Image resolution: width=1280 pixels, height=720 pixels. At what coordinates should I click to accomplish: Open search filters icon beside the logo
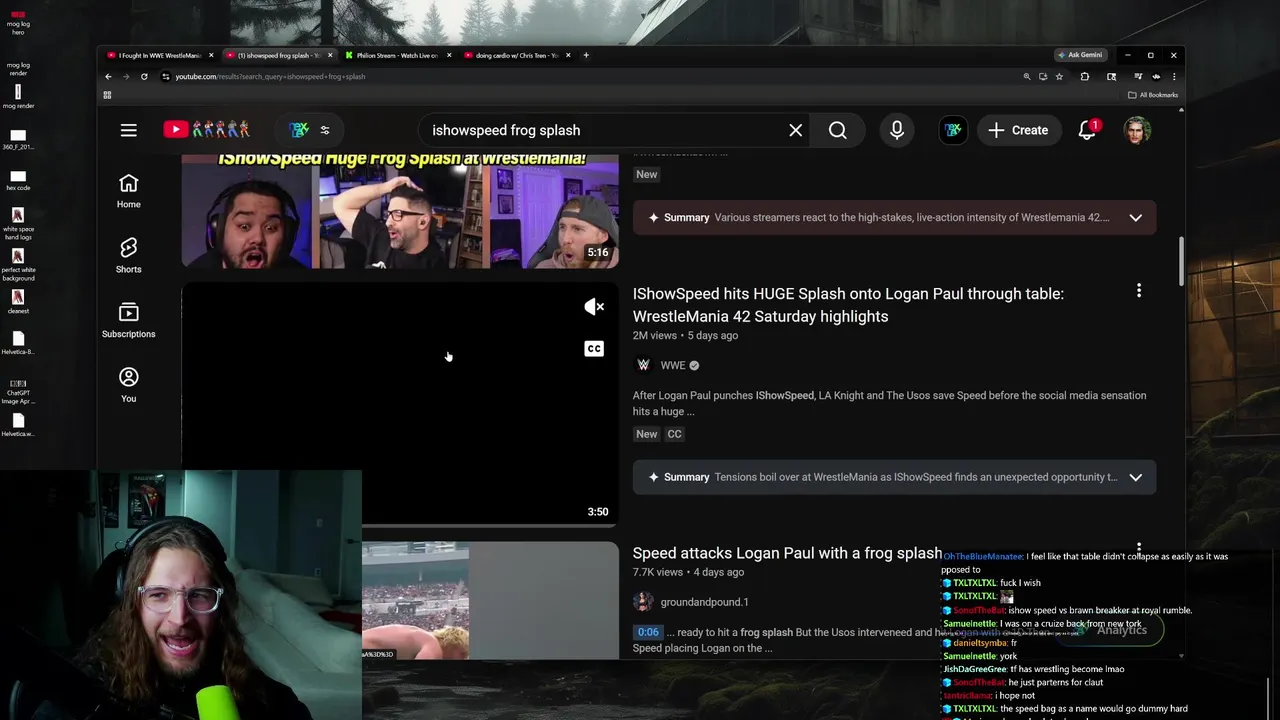pyautogui.click(x=324, y=130)
